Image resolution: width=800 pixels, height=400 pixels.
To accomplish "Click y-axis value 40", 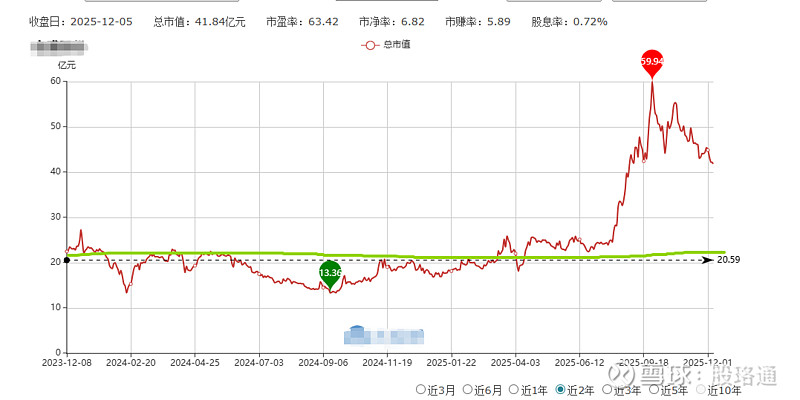I will click(x=55, y=172).
